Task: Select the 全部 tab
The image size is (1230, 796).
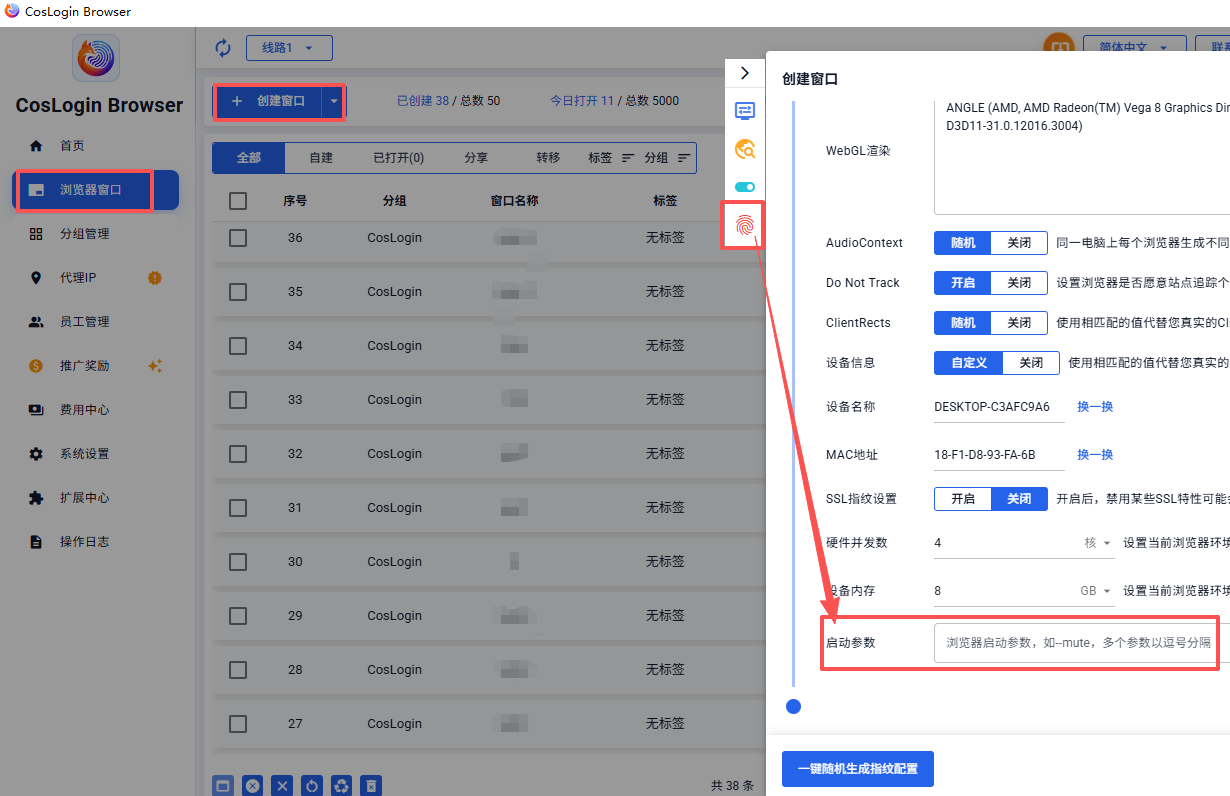Action: pyautogui.click(x=249, y=158)
